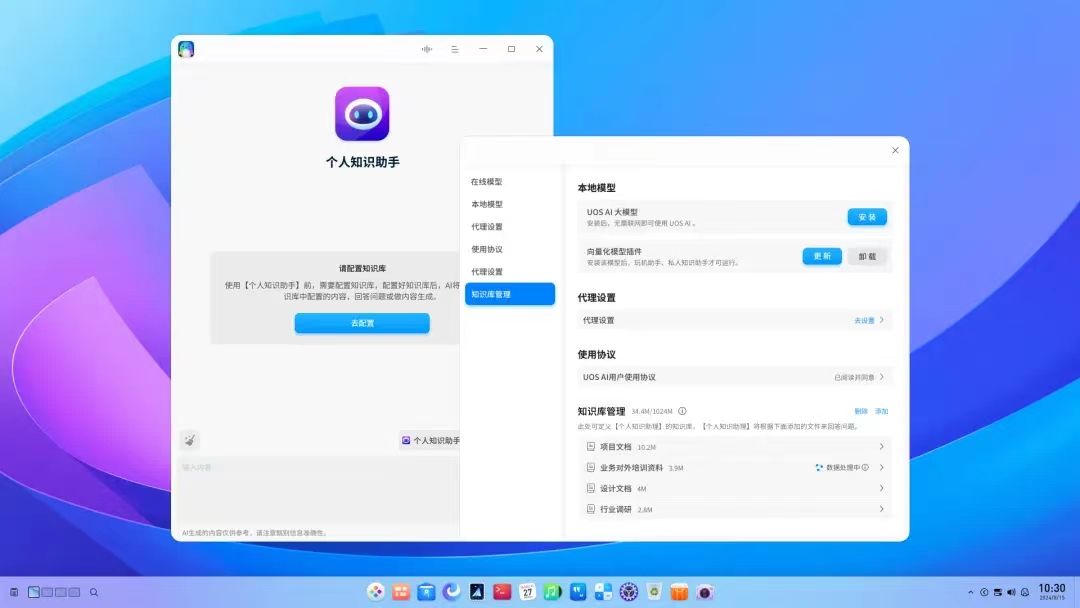Image resolution: width=1080 pixels, height=608 pixels.
Task: Click the 项目文档 file name
Action: [x=616, y=447]
